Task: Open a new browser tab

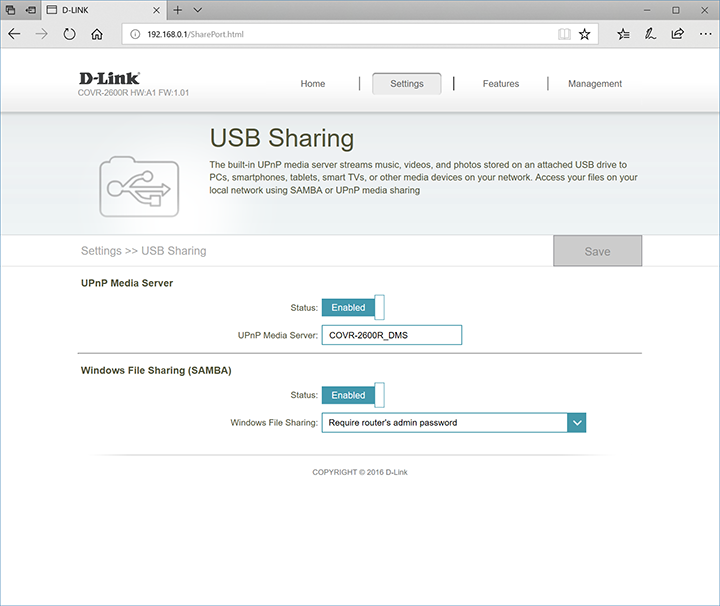Action: pyautogui.click(x=177, y=10)
